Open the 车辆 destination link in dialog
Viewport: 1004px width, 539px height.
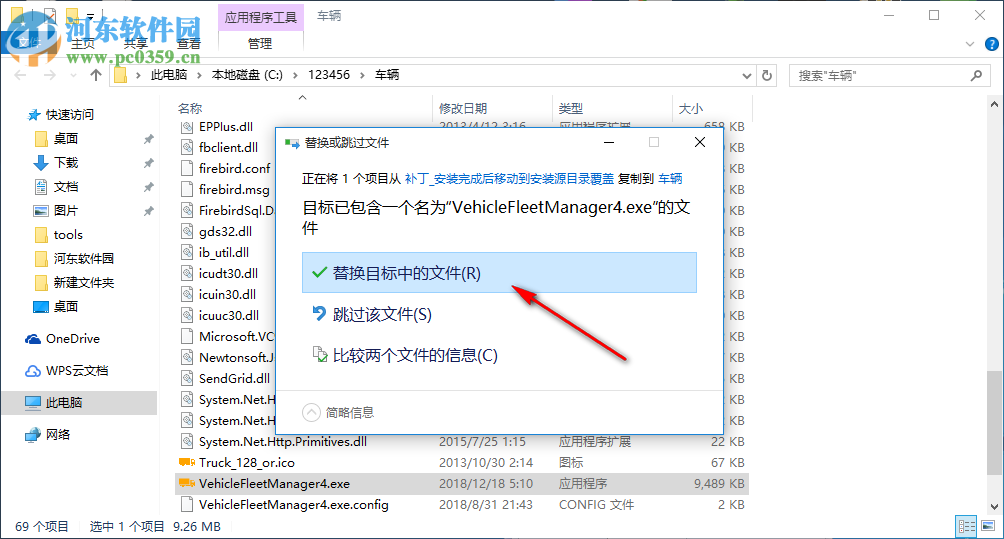click(670, 179)
